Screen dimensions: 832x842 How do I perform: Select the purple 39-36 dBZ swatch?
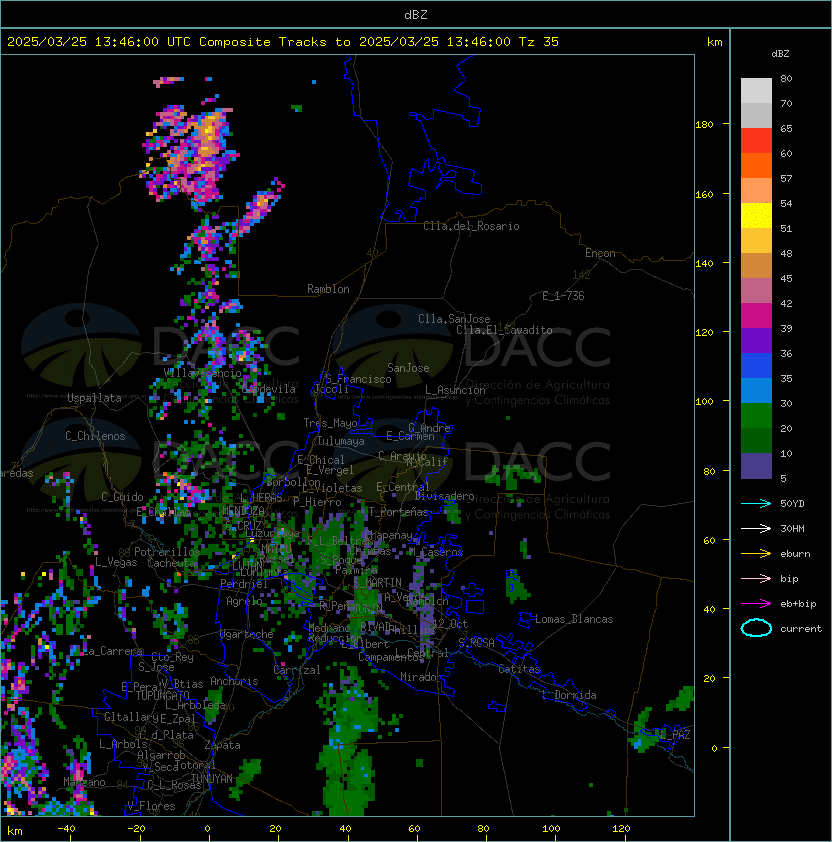click(756, 341)
